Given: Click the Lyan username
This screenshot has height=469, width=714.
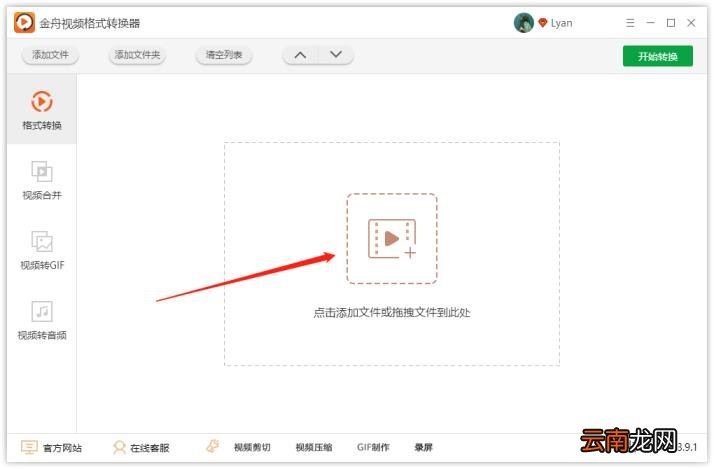Looking at the screenshot, I should [x=561, y=23].
